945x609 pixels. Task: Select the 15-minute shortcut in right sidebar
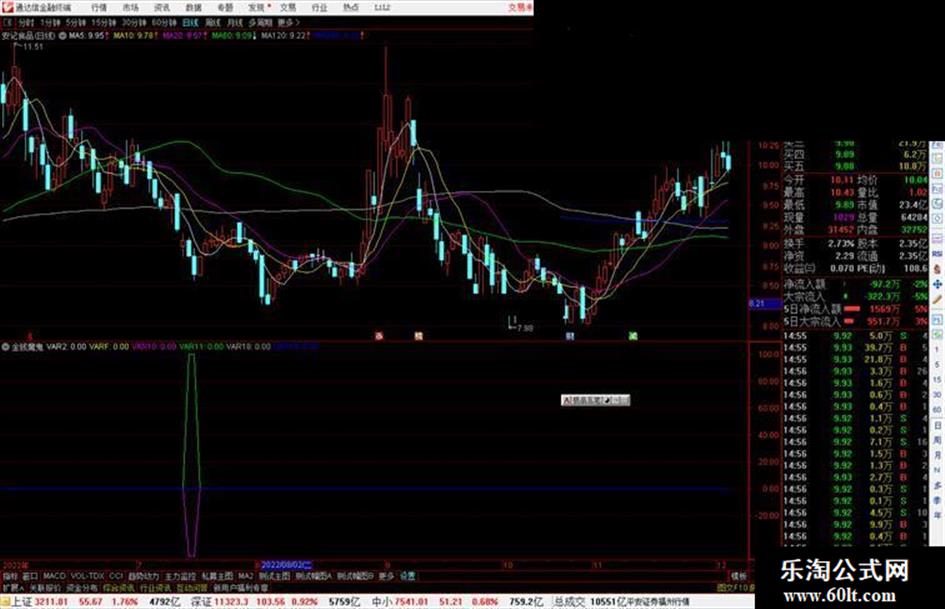point(937,380)
